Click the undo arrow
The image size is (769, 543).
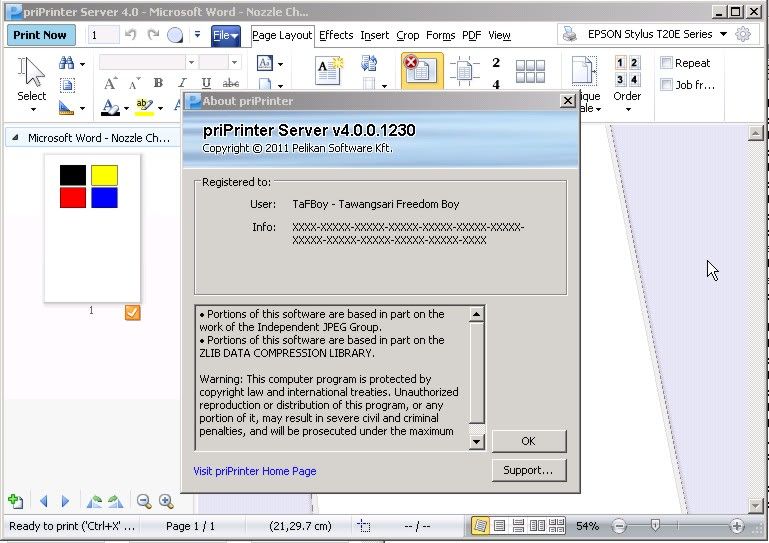click(130, 35)
